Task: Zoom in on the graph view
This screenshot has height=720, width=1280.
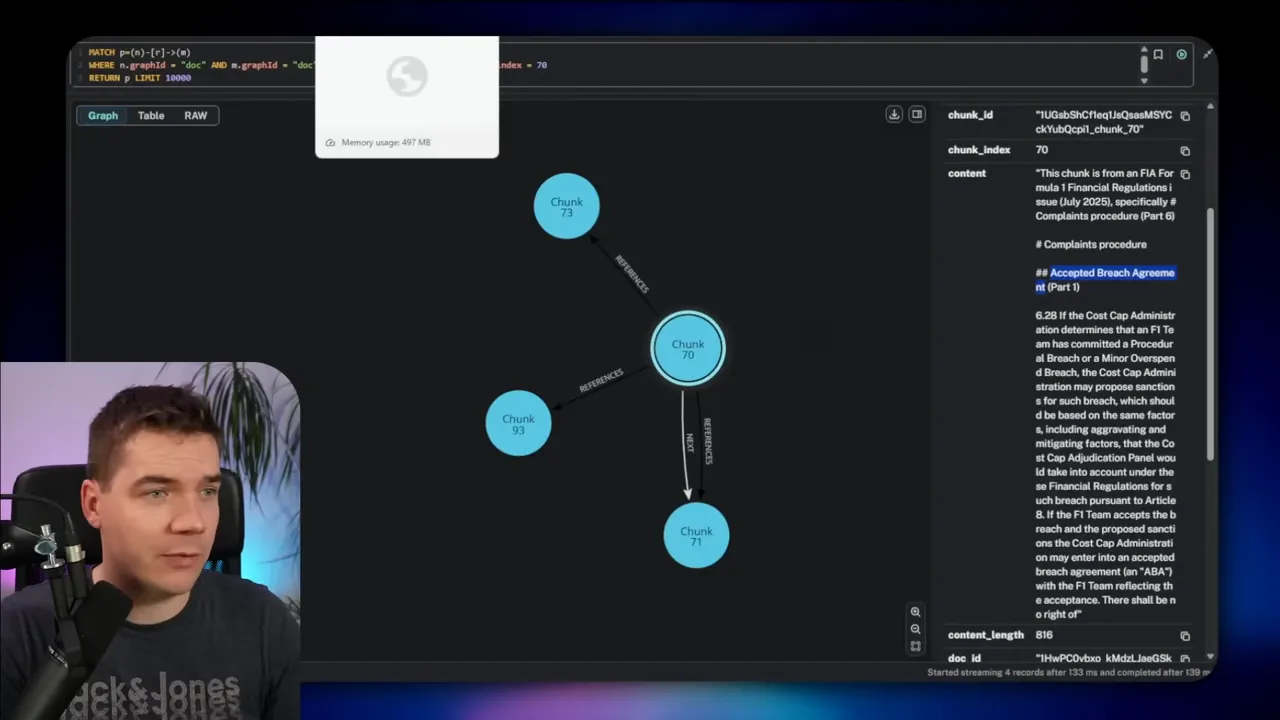Action: point(915,611)
